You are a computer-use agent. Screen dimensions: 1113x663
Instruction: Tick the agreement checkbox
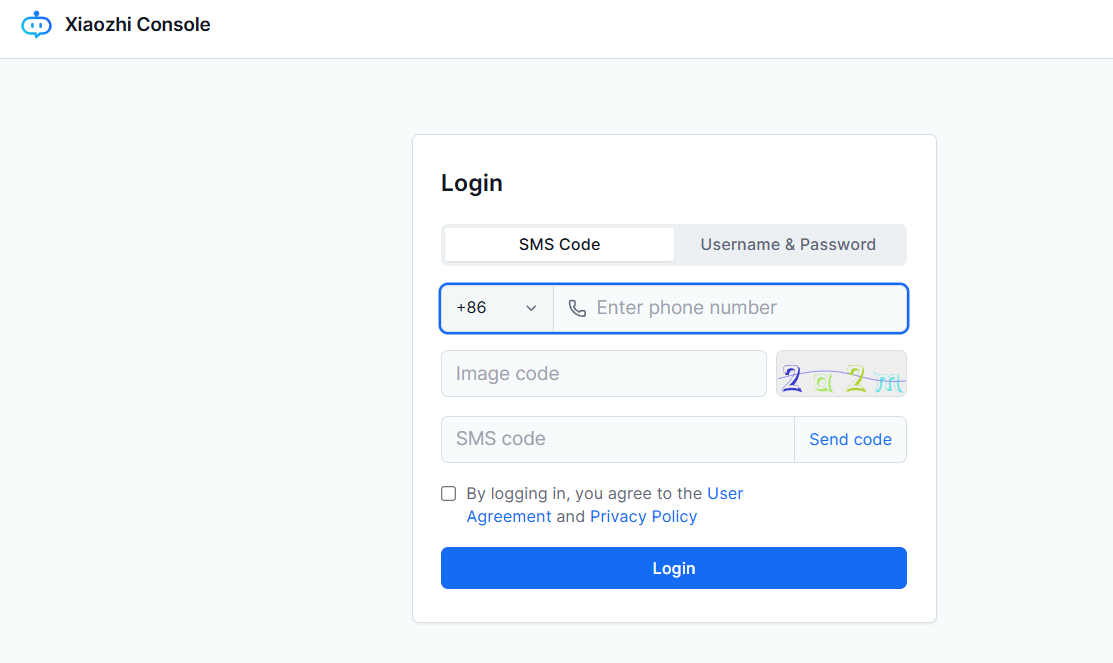449,493
